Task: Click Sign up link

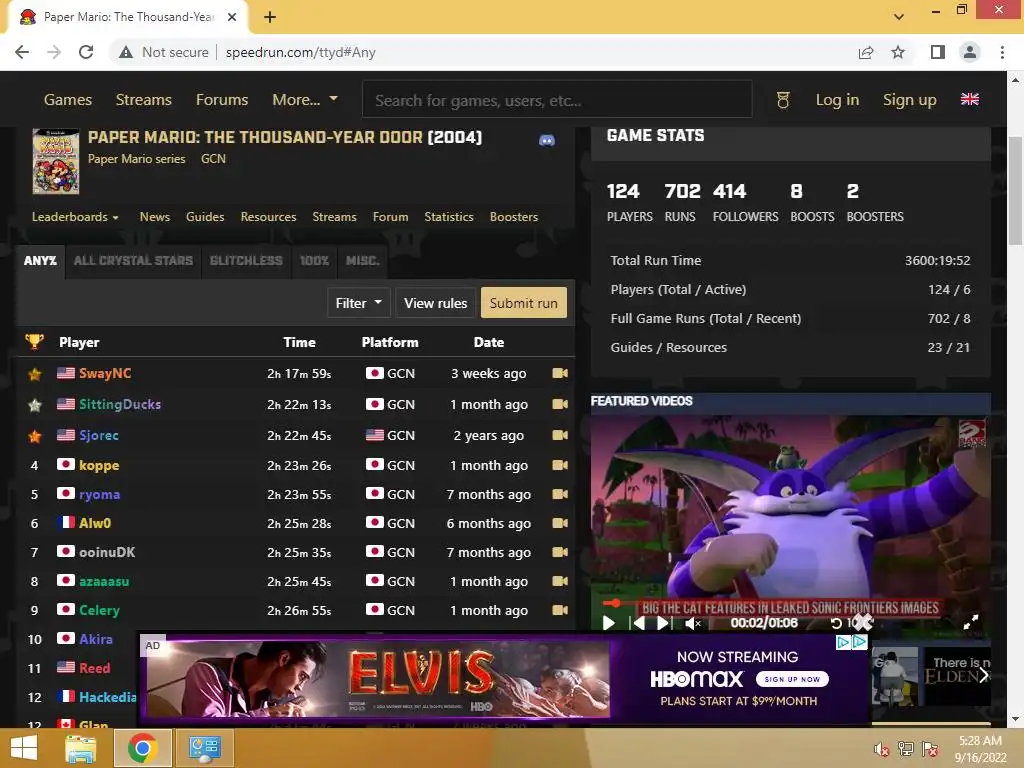Action: 910,100
